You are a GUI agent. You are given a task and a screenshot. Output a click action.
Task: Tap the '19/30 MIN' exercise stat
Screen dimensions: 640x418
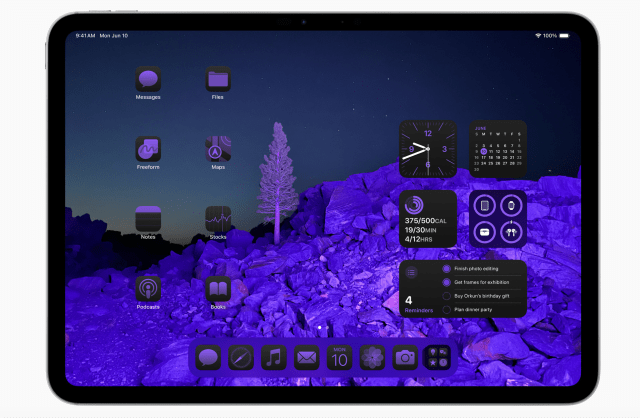click(420, 230)
